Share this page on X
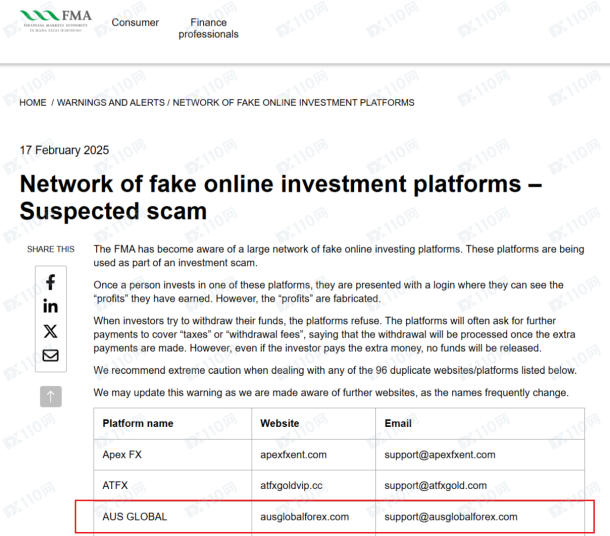610x536 pixels. 51,331
